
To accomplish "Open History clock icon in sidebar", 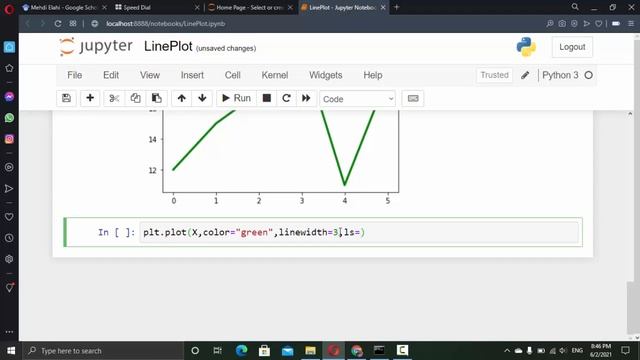I will point(9,238).
